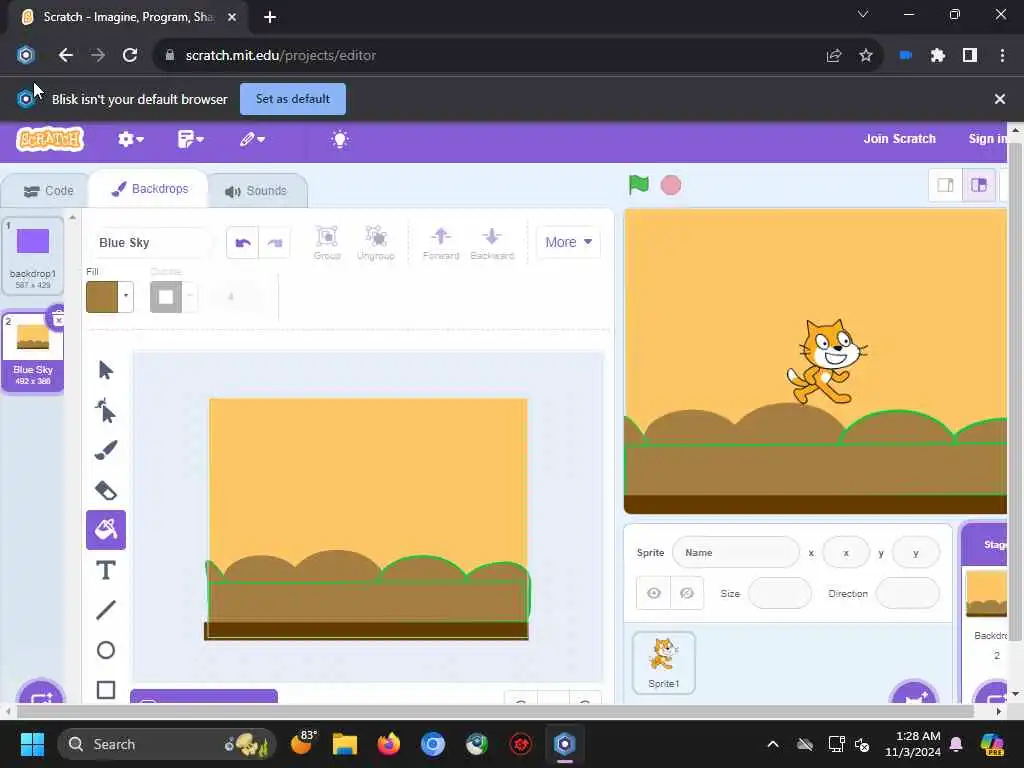Select the Text tool
Image resolution: width=1024 pixels, height=768 pixels.
(x=106, y=570)
